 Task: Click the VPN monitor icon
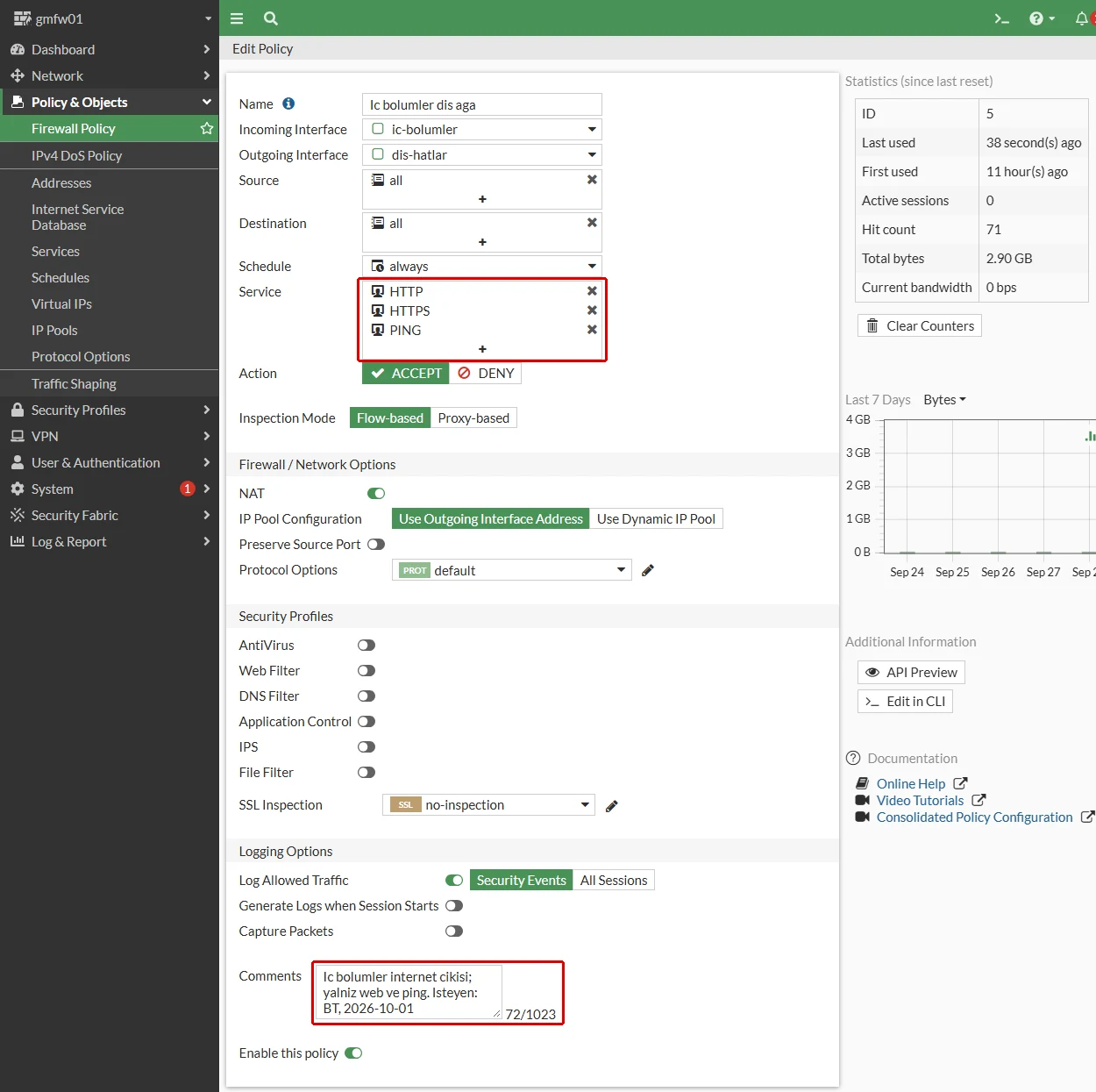(x=18, y=436)
